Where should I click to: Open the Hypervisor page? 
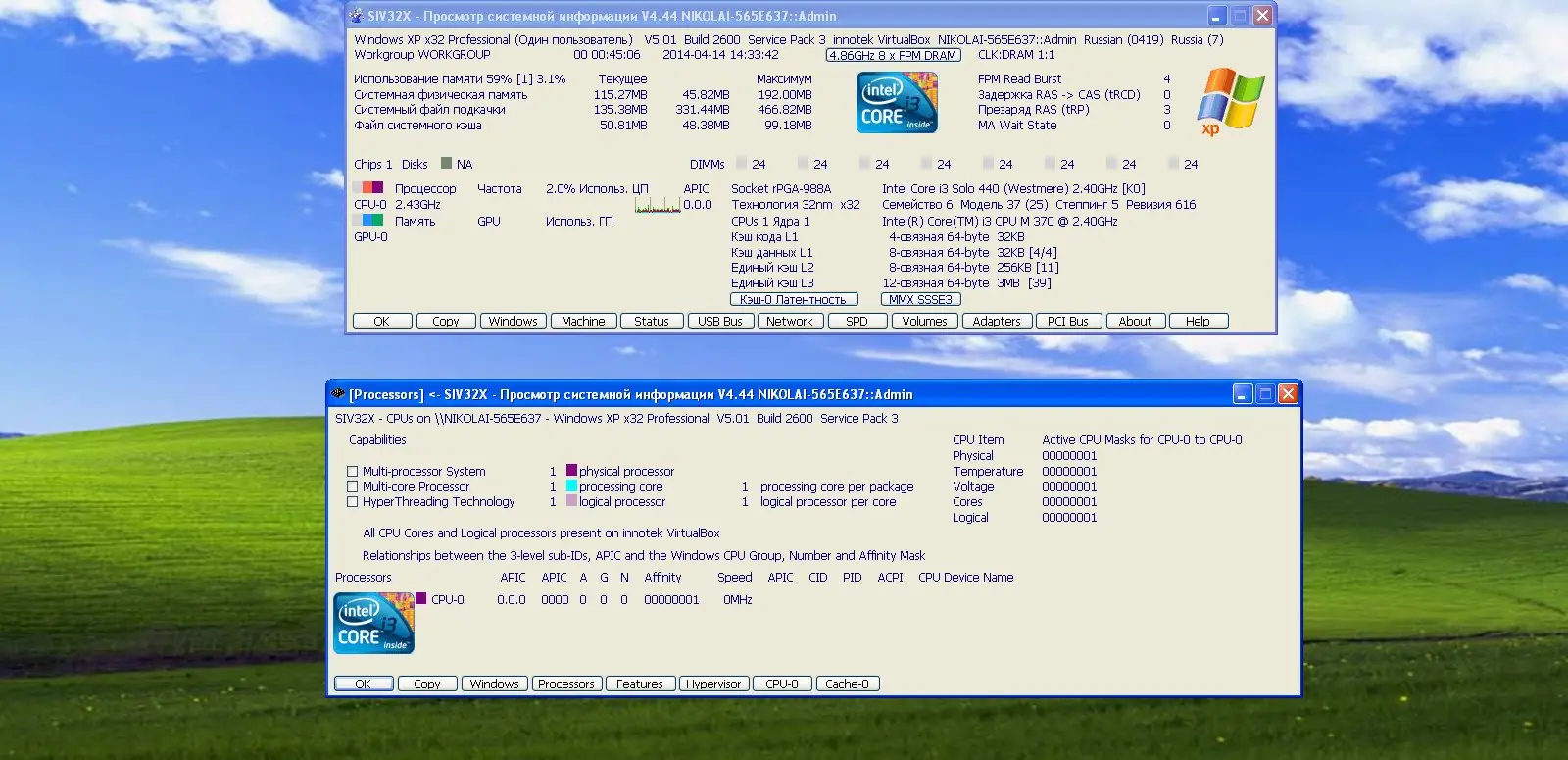point(713,684)
